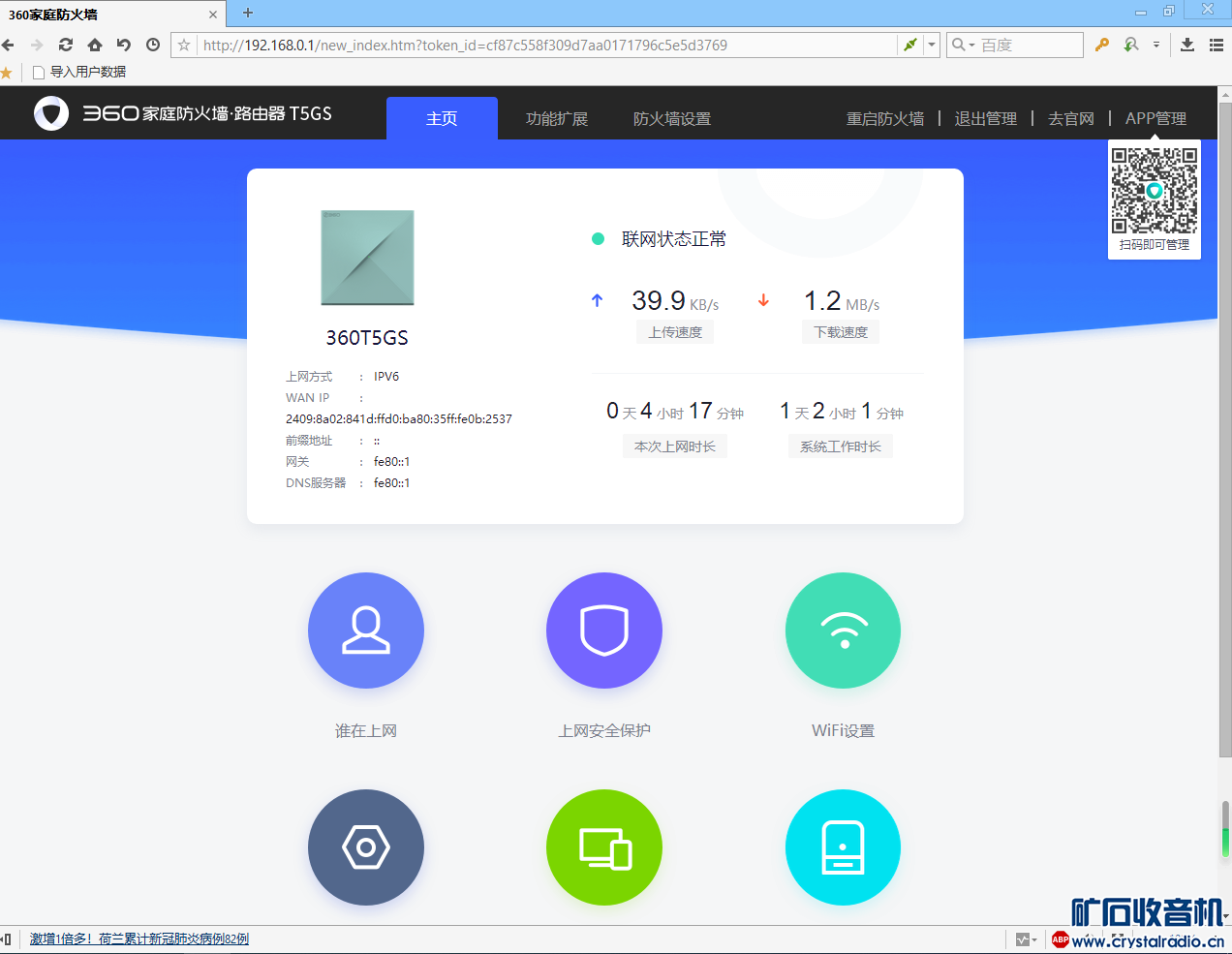
Task: Click the 下载速度 label
Action: point(841,332)
